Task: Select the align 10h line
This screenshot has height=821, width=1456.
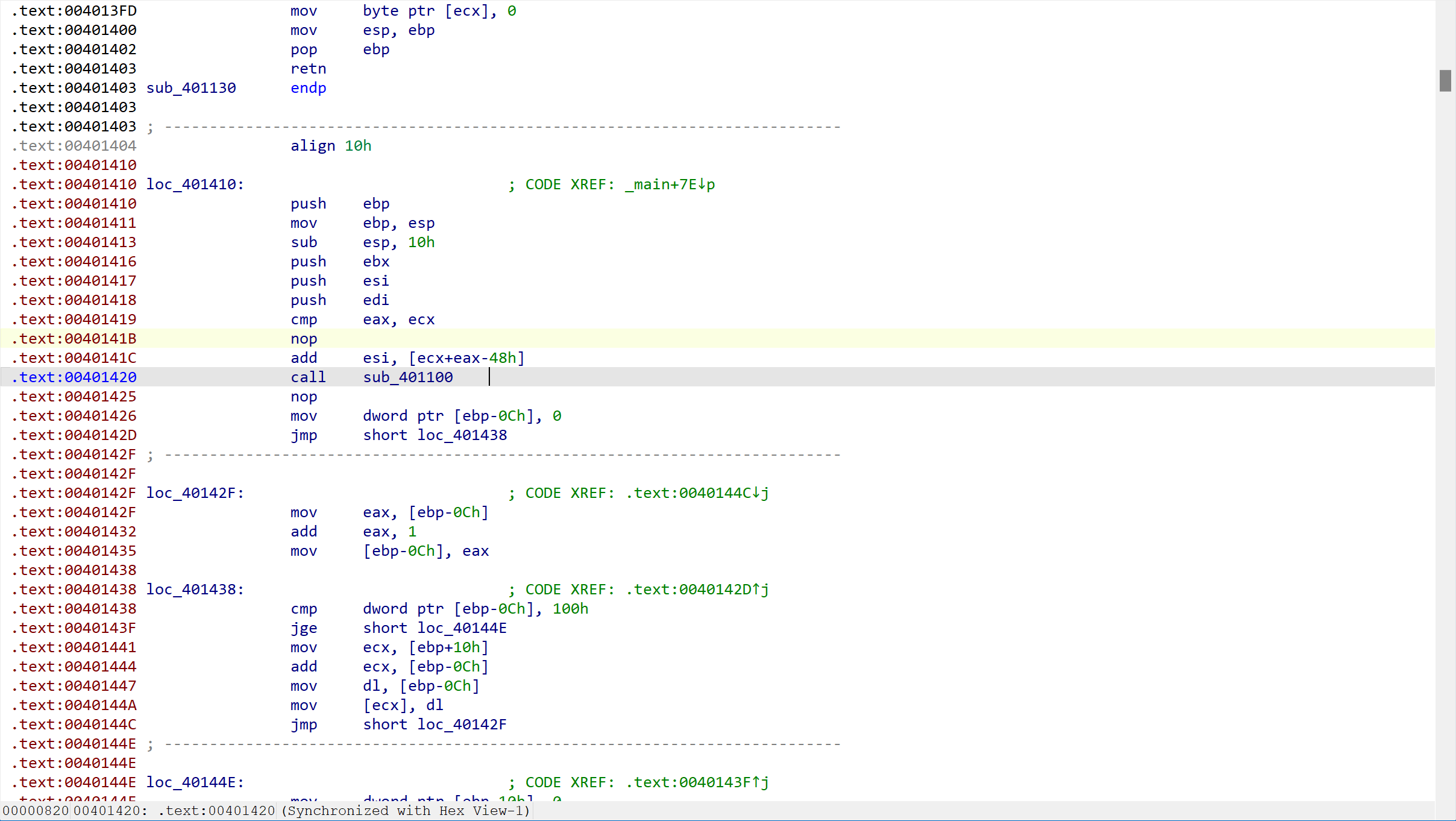Action: [x=331, y=146]
